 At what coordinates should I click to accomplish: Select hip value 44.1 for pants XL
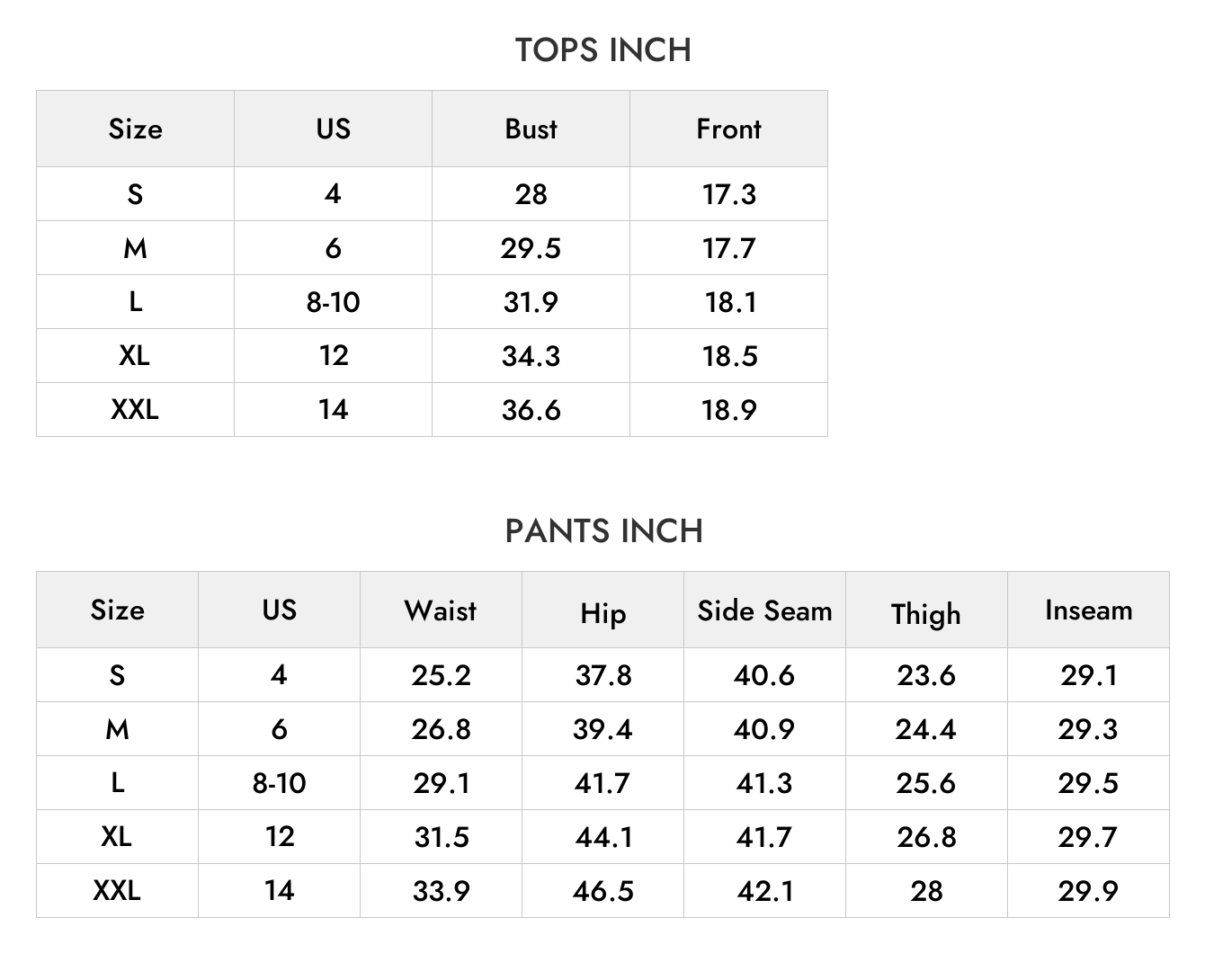point(602,837)
